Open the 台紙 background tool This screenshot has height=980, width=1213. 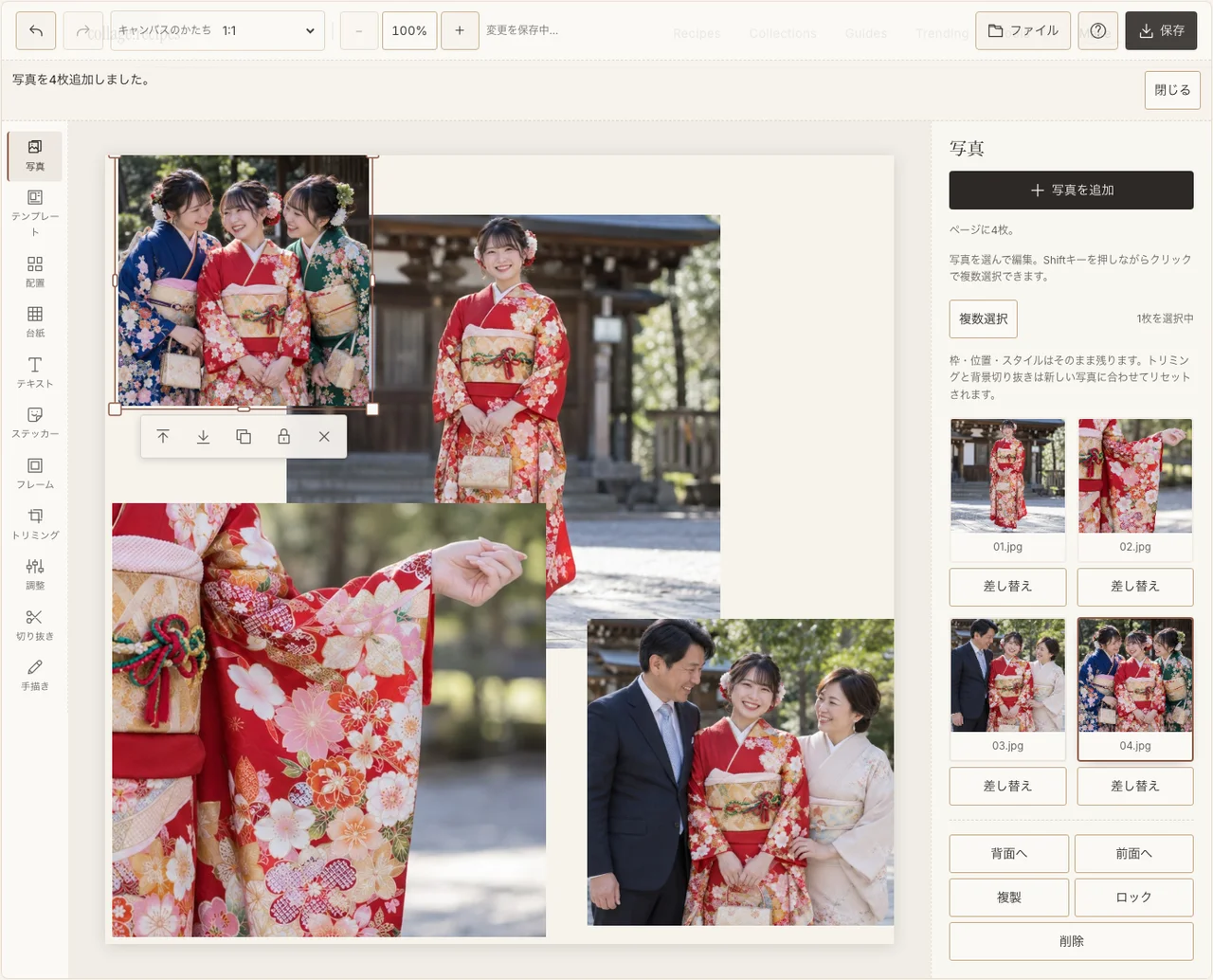click(x=35, y=321)
